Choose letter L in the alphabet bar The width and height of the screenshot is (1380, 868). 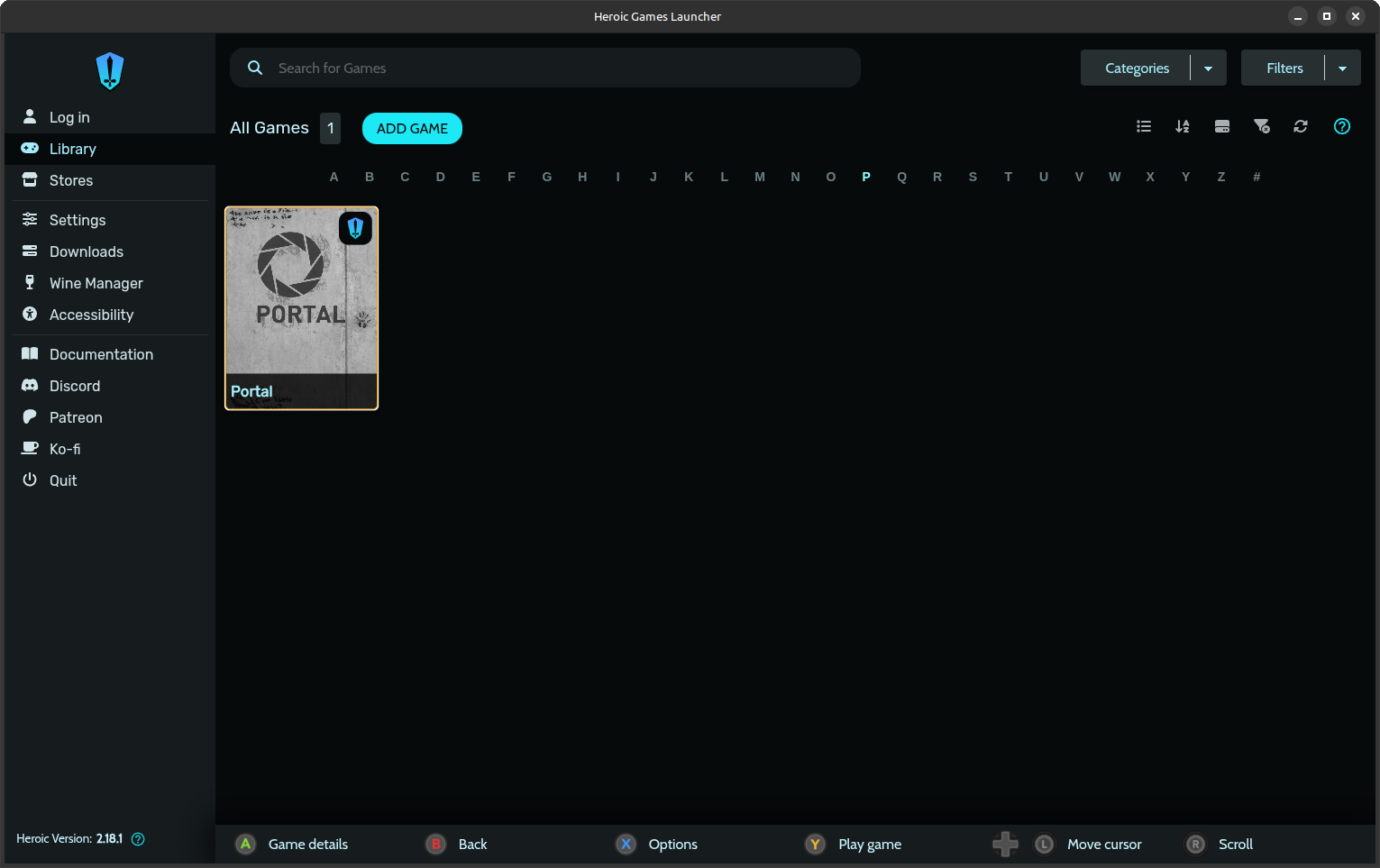pyautogui.click(x=725, y=177)
